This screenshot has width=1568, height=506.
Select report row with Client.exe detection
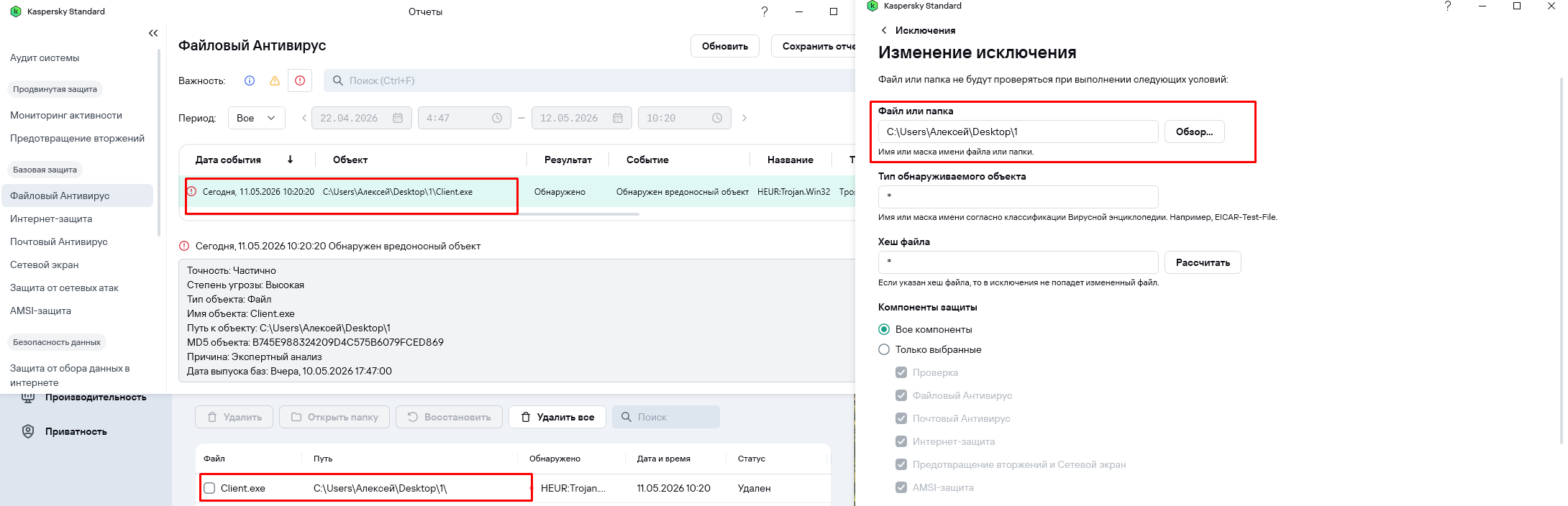click(x=517, y=192)
